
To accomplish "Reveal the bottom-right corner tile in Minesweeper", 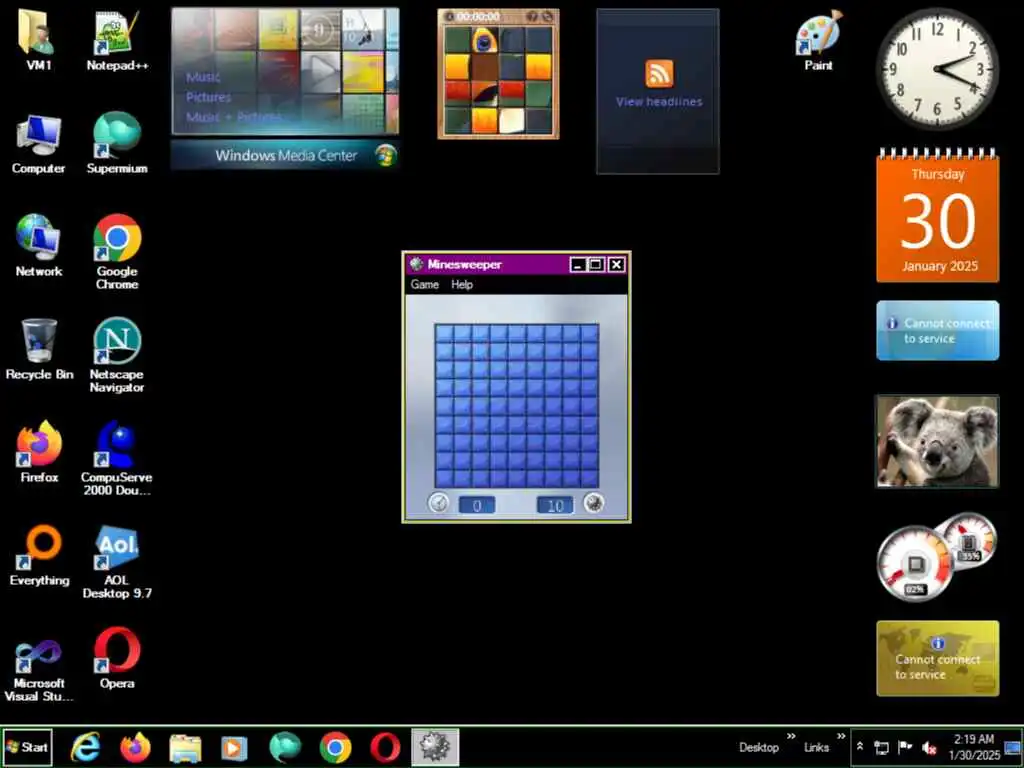I will [x=590, y=478].
